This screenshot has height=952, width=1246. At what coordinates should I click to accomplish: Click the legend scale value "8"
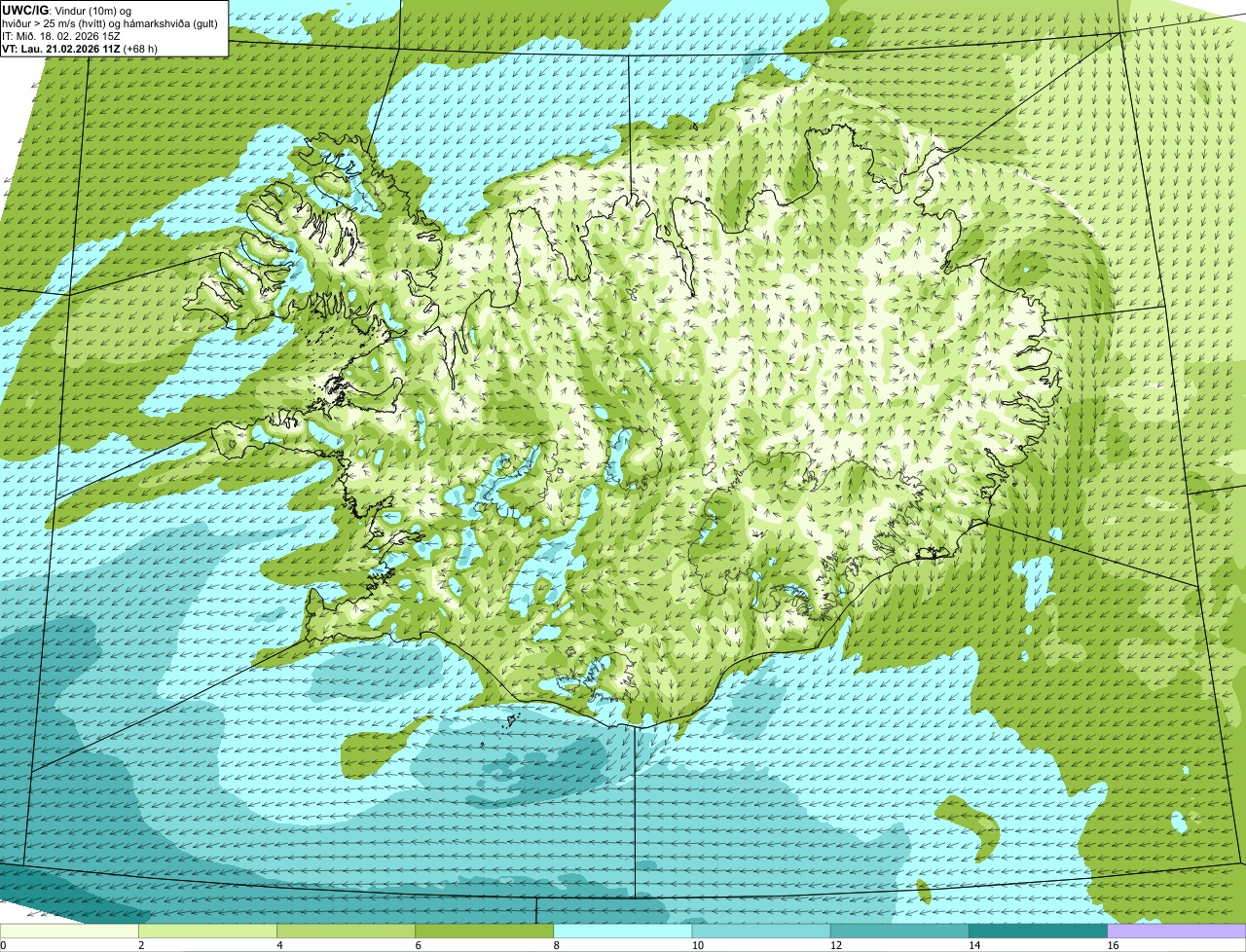[x=556, y=945]
